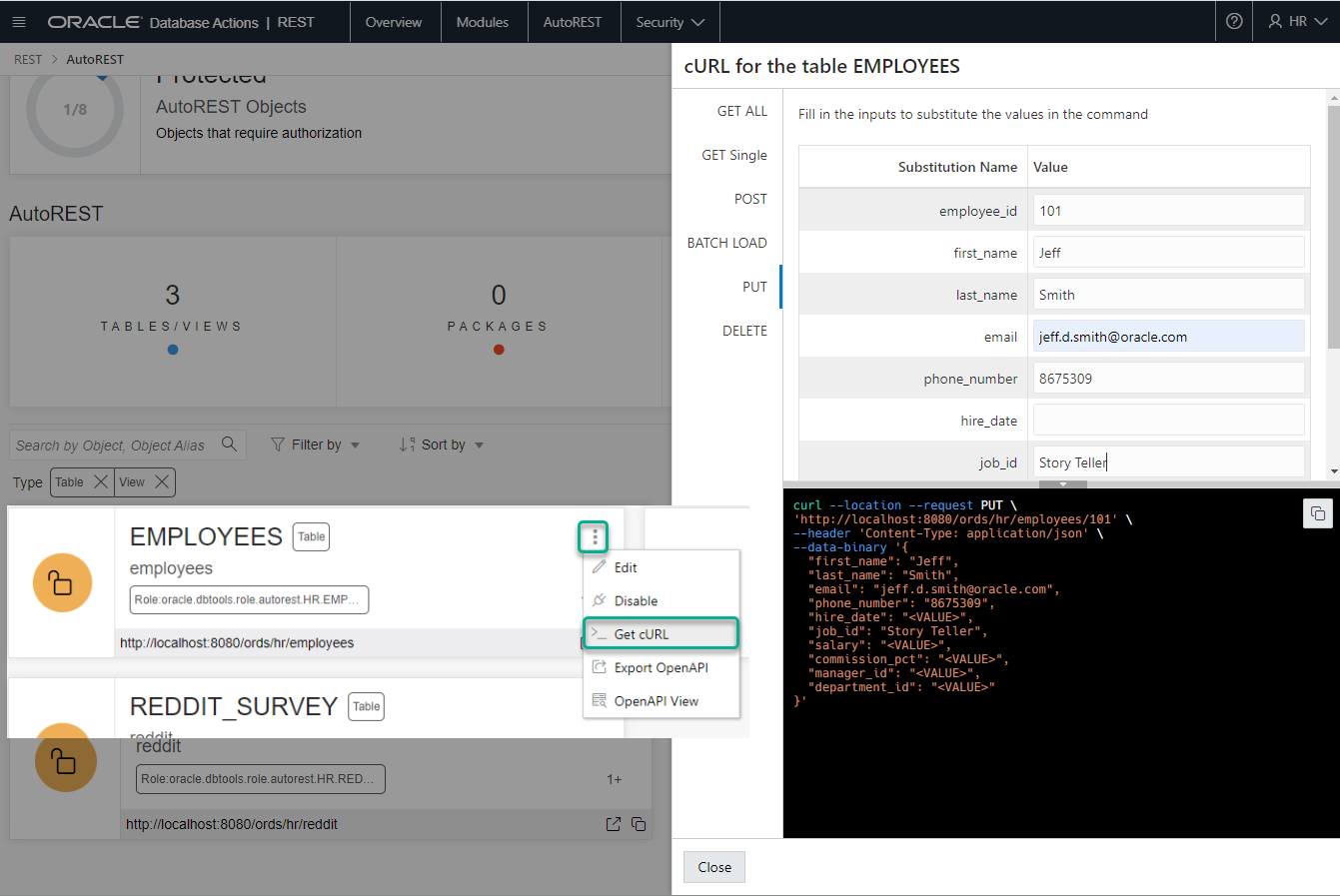Edit the last_name value field
Screen dimensions: 1340x896
click(1168, 295)
